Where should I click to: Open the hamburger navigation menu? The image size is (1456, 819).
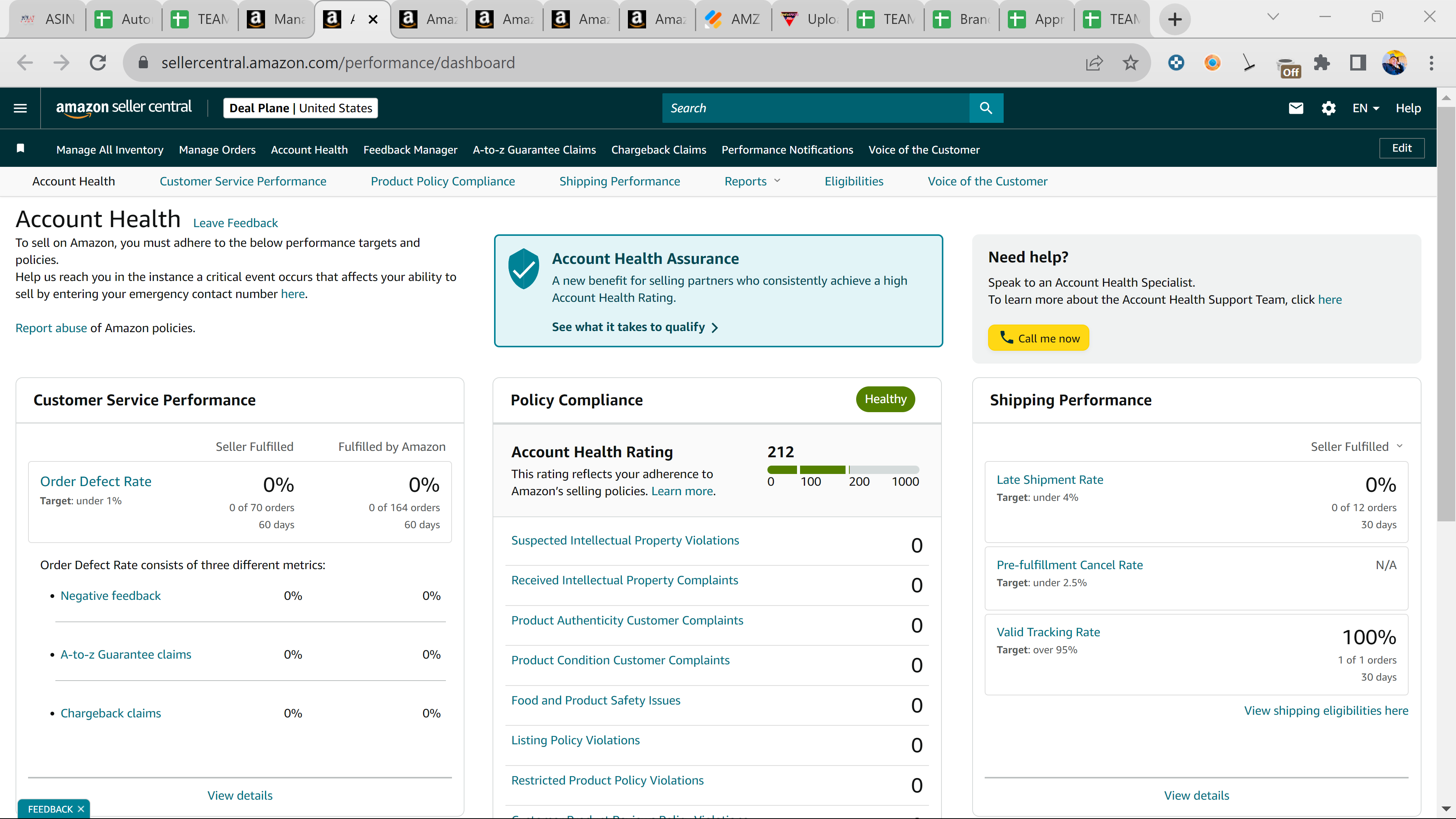[x=20, y=108]
